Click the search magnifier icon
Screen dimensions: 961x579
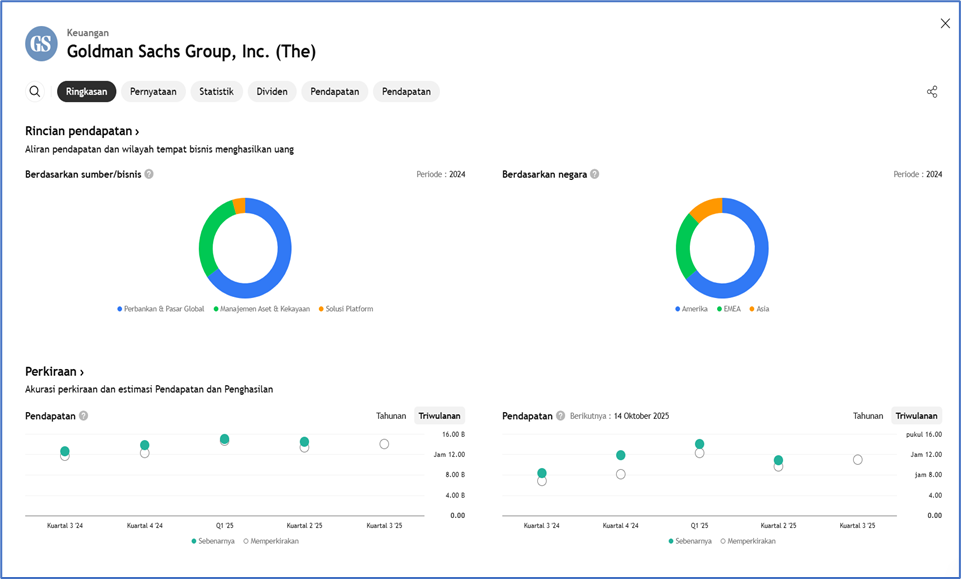pos(35,92)
